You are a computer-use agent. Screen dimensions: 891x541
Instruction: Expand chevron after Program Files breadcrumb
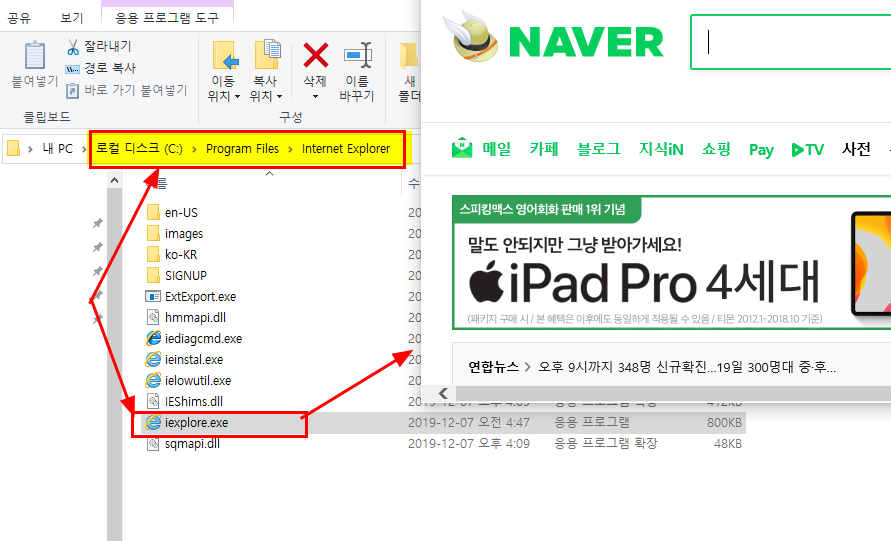tap(290, 149)
